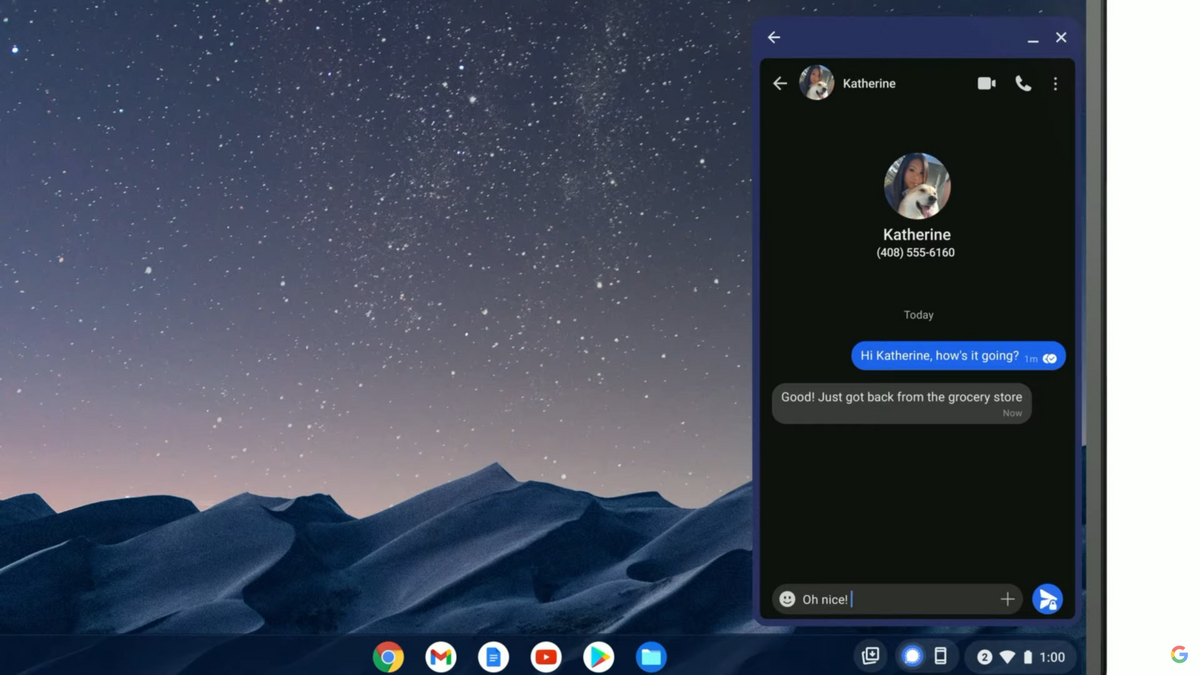Open the emoji picker in message box
Image resolution: width=1200 pixels, height=675 pixels.
point(787,599)
